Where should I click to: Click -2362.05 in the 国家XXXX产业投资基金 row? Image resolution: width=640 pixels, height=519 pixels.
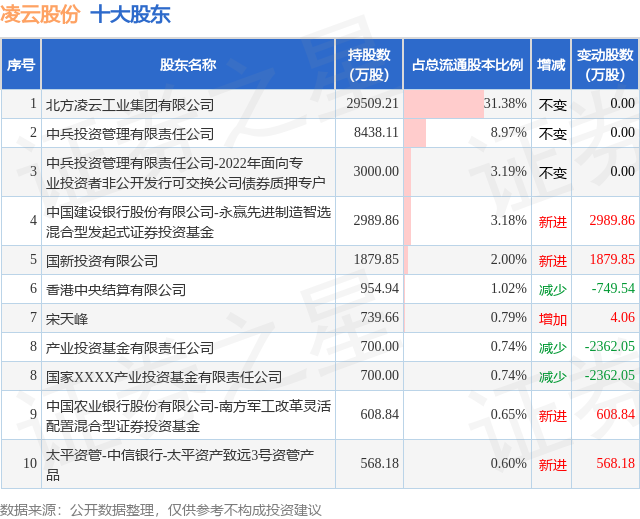point(610,375)
